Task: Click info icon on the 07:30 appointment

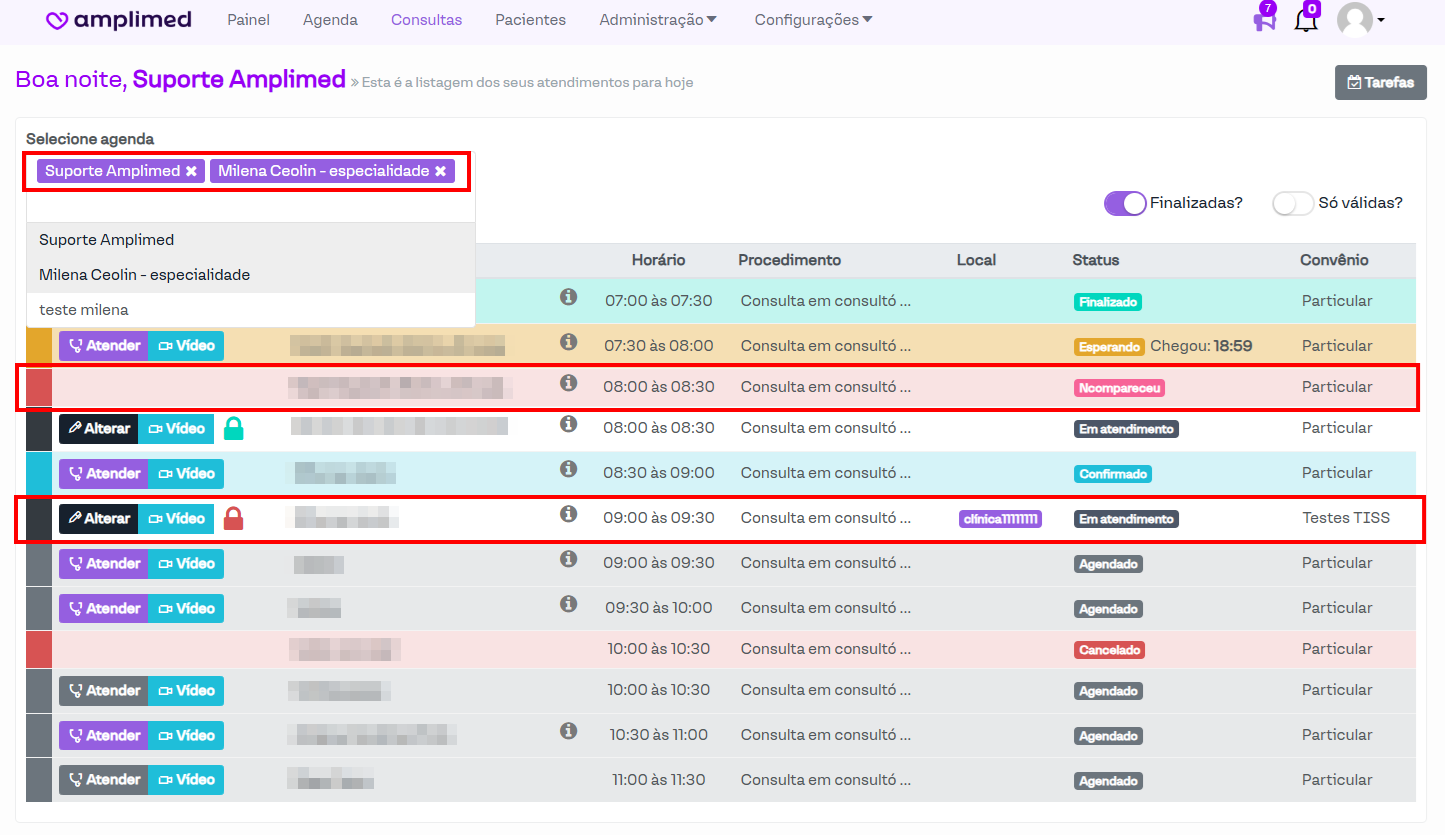Action: point(568,342)
